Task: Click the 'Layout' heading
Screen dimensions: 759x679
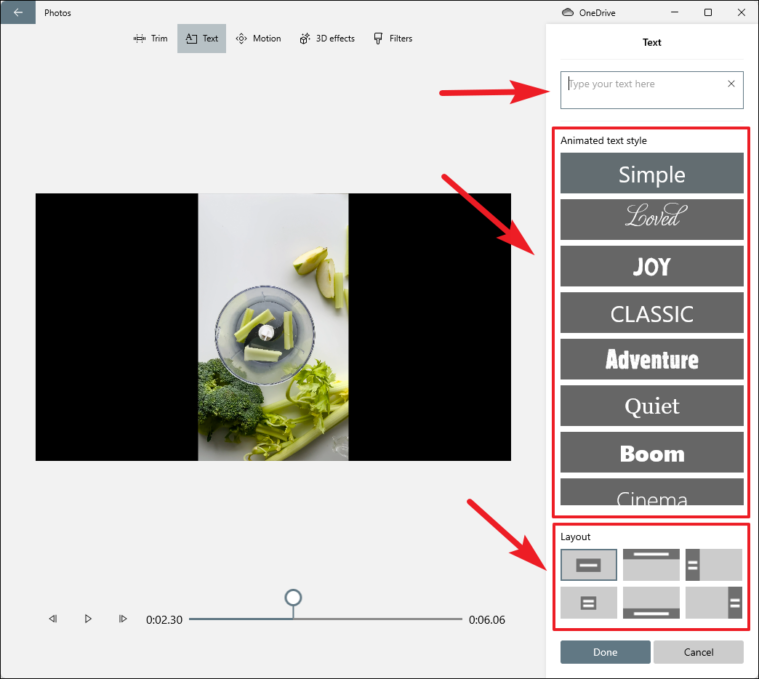Action: [575, 537]
